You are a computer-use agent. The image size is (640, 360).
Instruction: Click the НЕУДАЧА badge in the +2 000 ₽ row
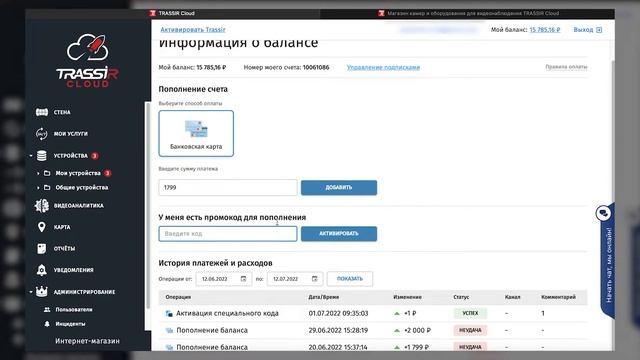(x=470, y=330)
